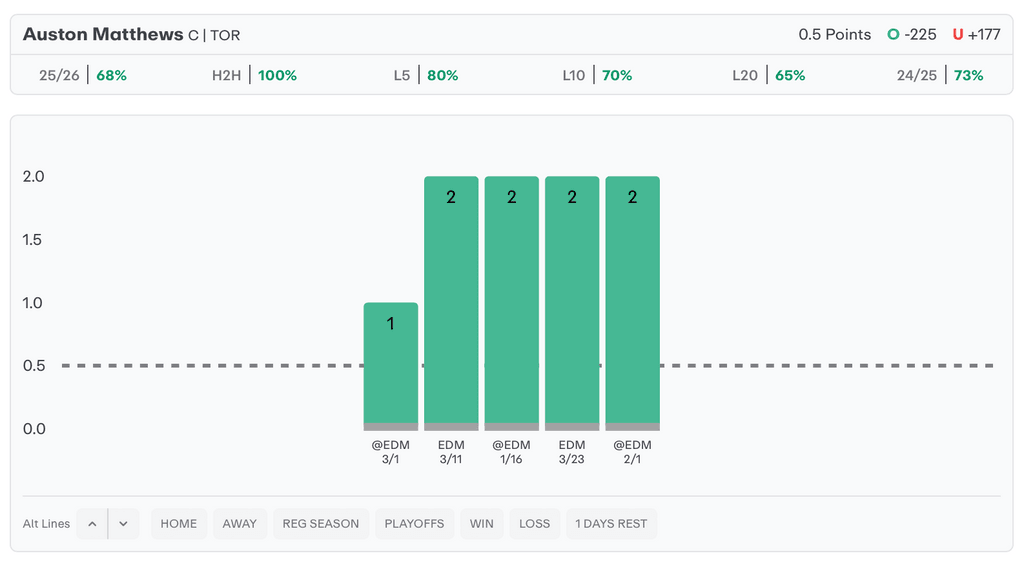Enable the PLAYOFFS filter
Viewport: 1024px width, 566px height.
pyautogui.click(x=414, y=524)
